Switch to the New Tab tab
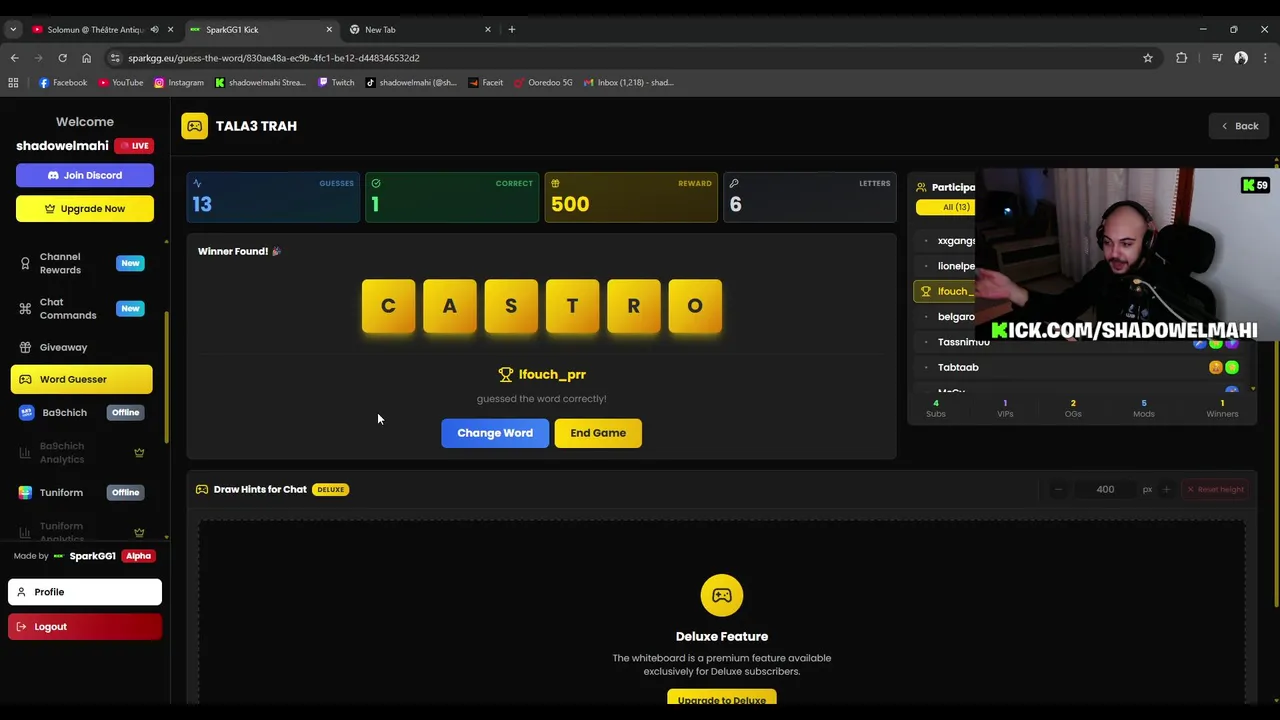1280x720 pixels. click(x=419, y=29)
